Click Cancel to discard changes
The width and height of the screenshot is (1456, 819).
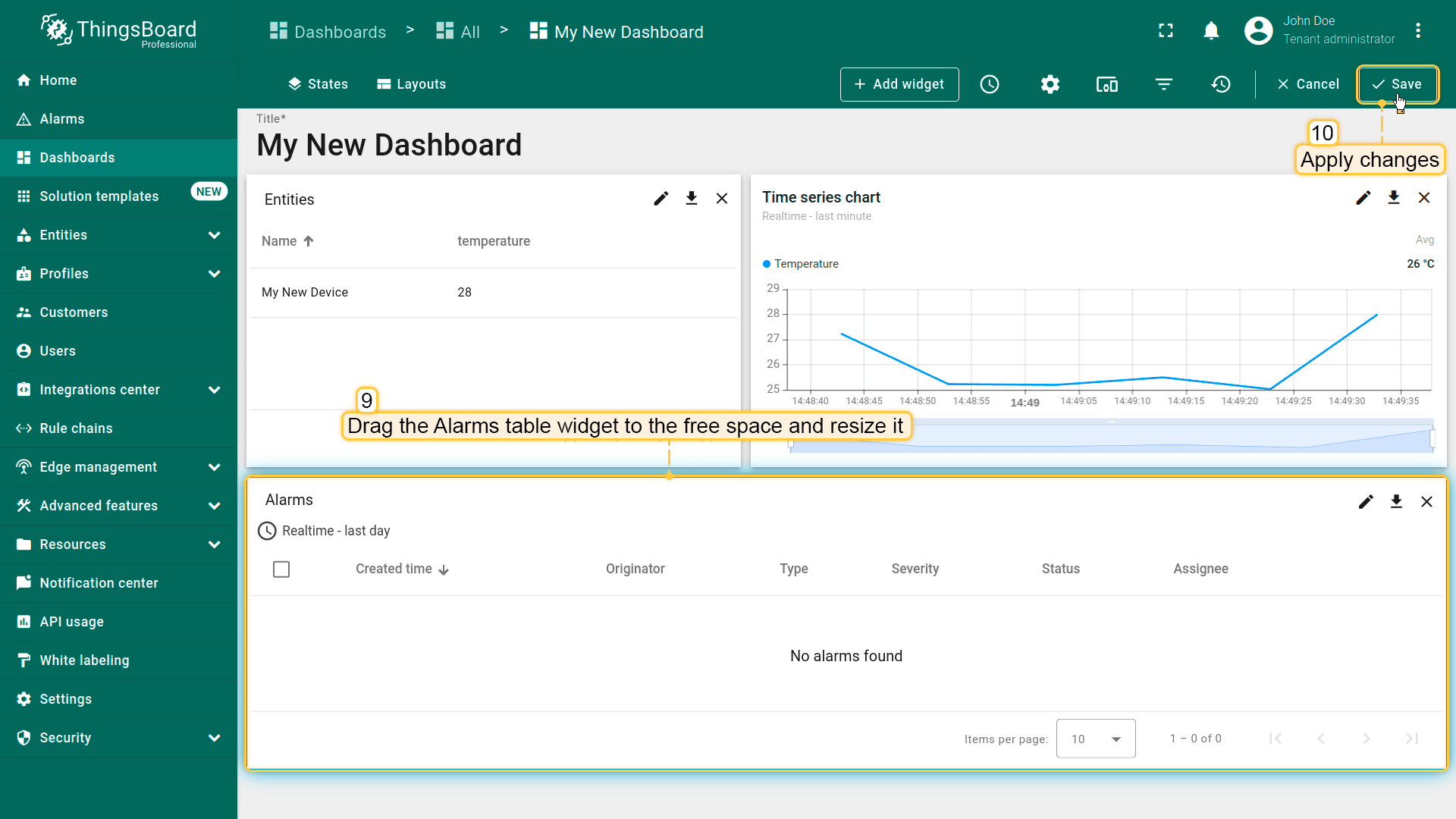tap(1308, 84)
